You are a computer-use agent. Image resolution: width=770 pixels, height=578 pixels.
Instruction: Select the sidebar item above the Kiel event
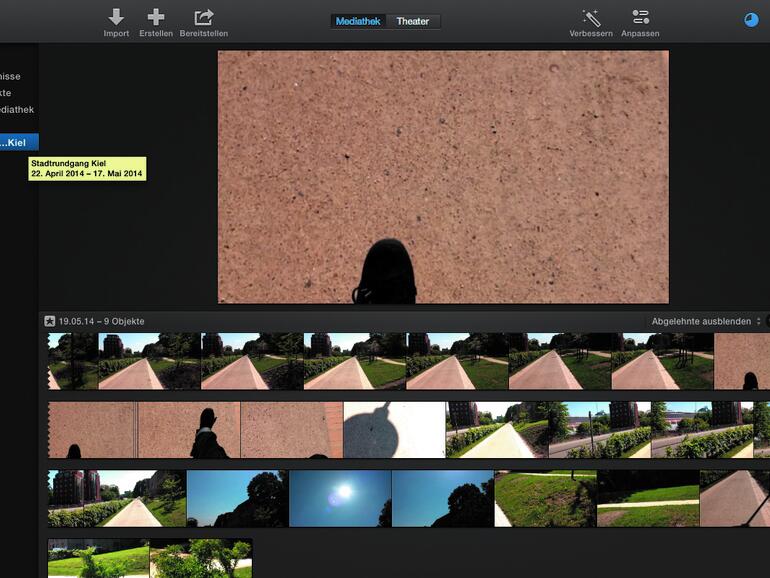click(16, 109)
